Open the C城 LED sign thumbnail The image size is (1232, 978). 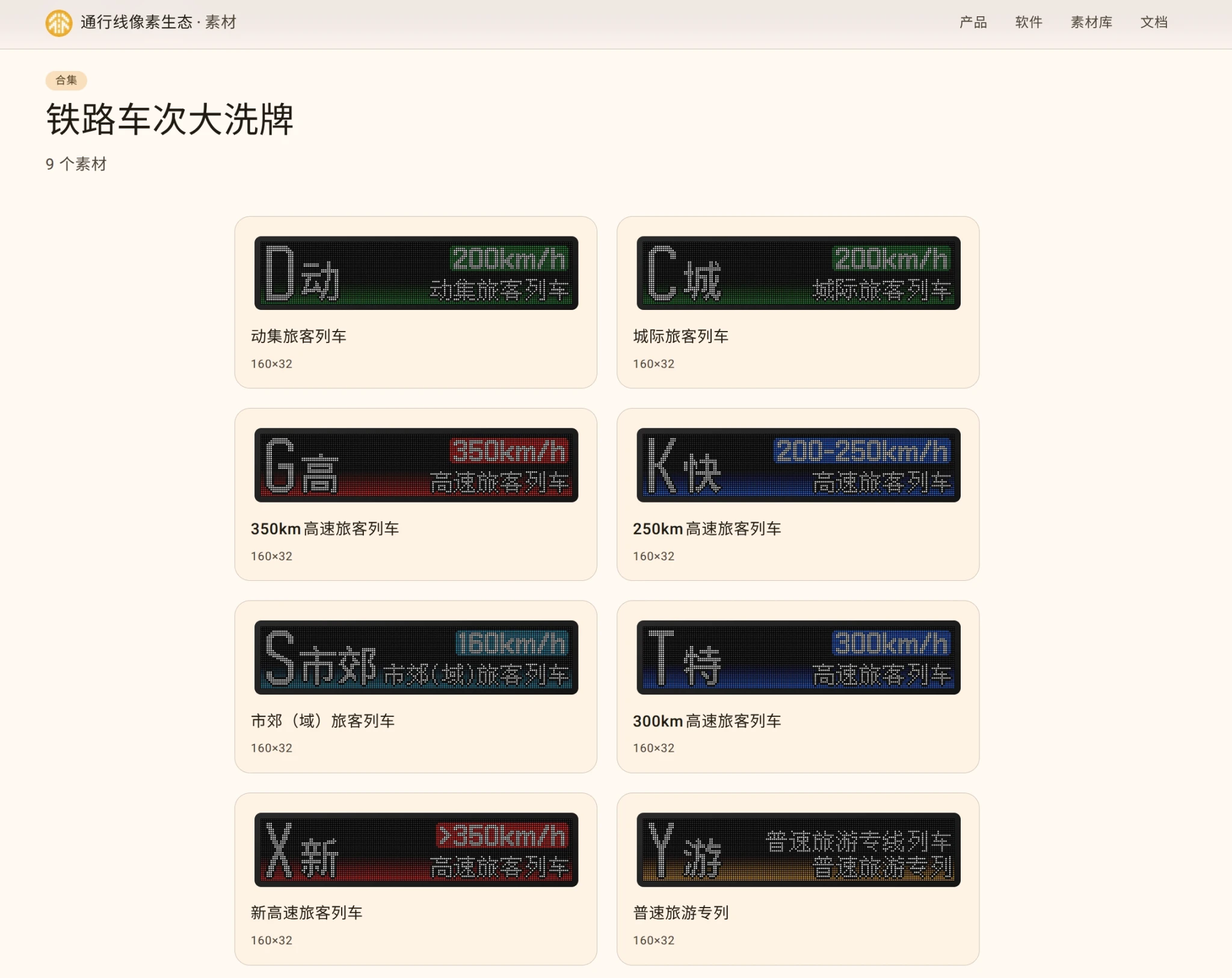click(x=798, y=273)
